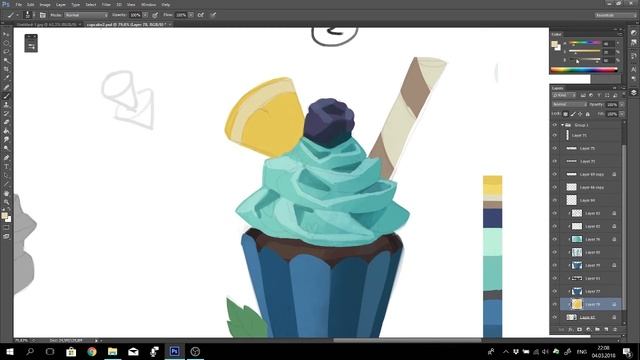The image size is (640, 360).
Task: Select the Brush tool in the toolbar
Action: click(x=6, y=96)
